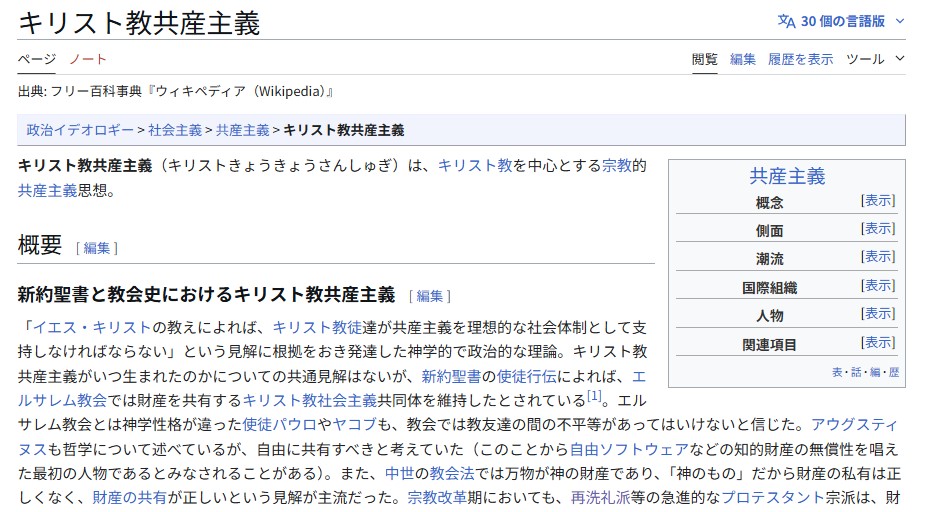Go to 共産主義 breadcrumb link

pos(243,130)
